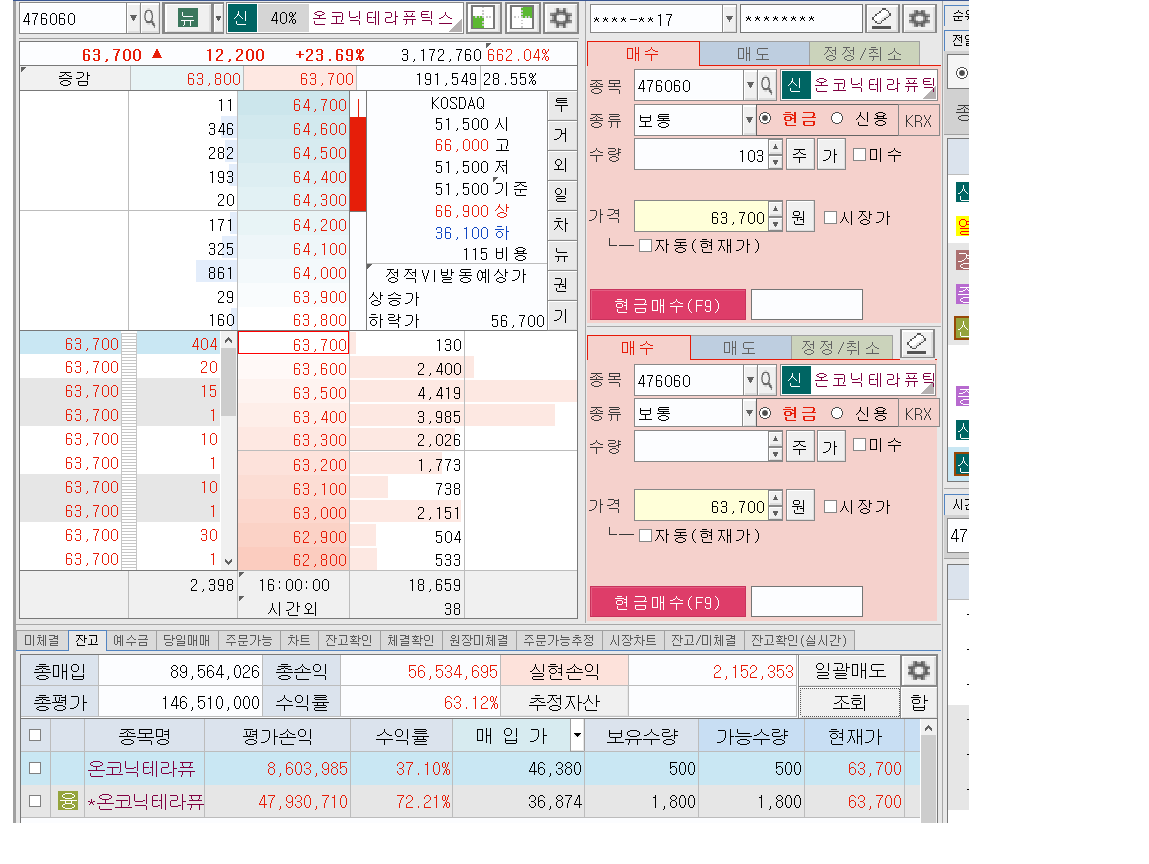Click the 외 side button
The width and height of the screenshot is (1149, 864).
(x=561, y=165)
